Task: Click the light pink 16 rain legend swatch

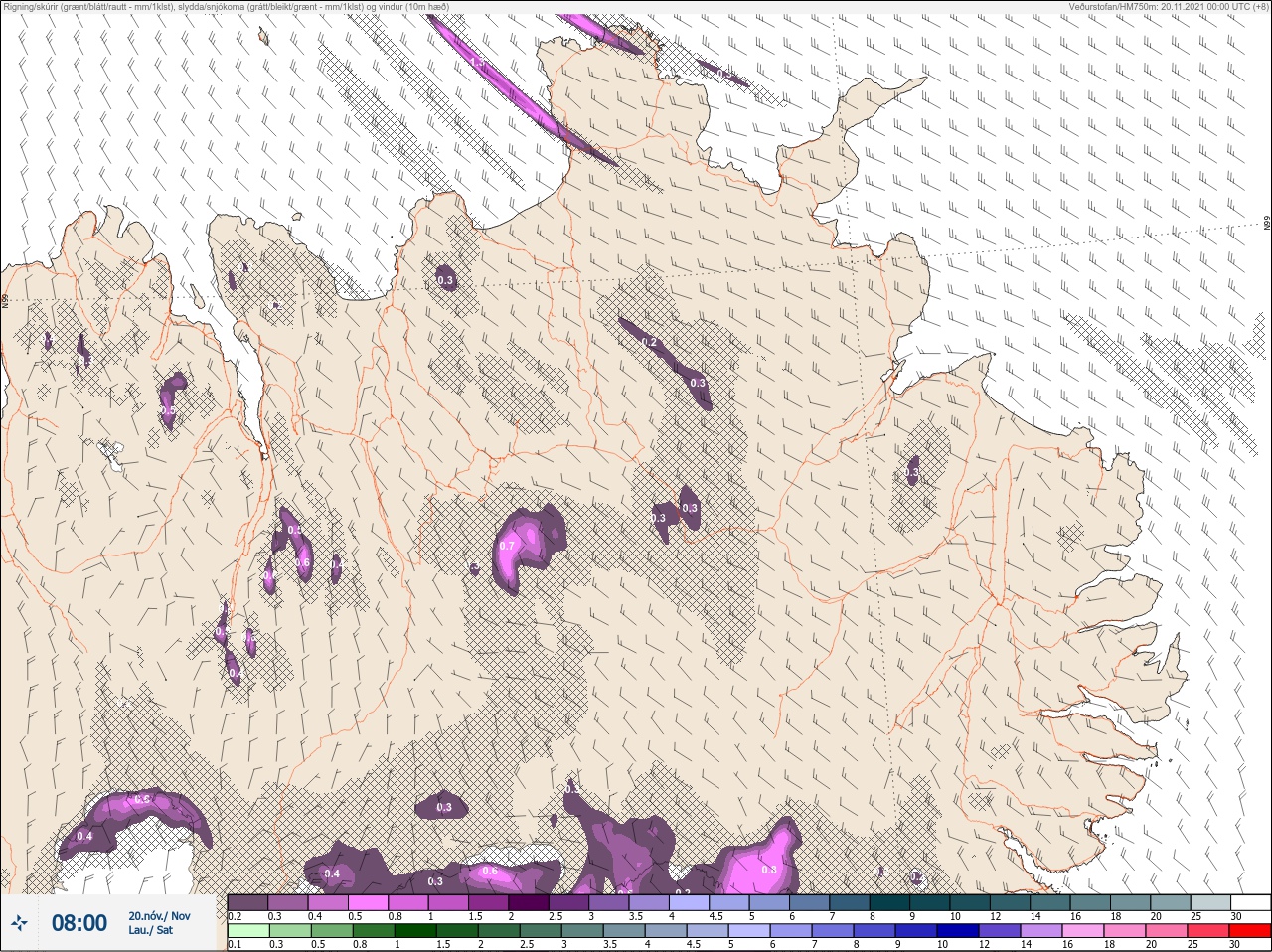Action: (x=1083, y=932)
